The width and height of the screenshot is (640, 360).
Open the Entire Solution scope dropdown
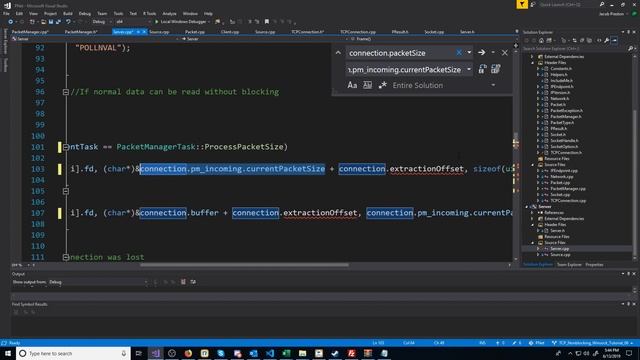pyautogui.click(x=493, y=85)
